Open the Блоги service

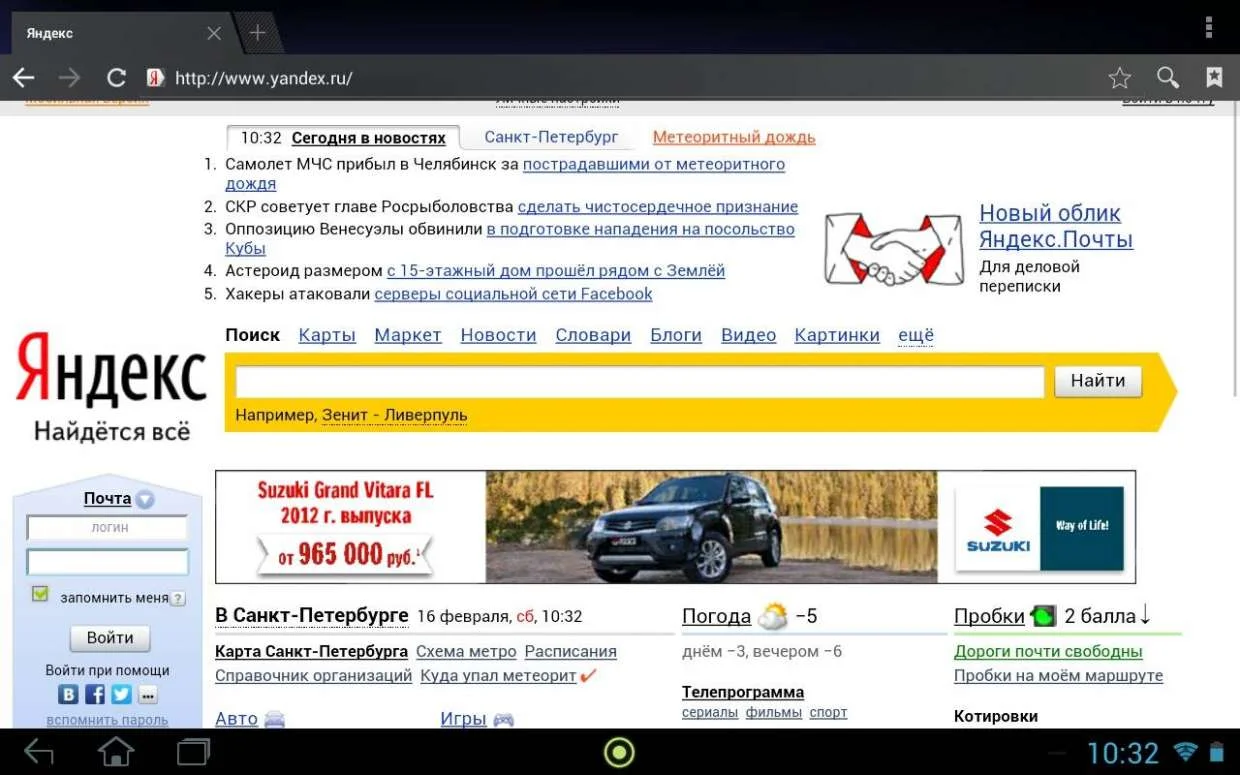coord(676,335)
